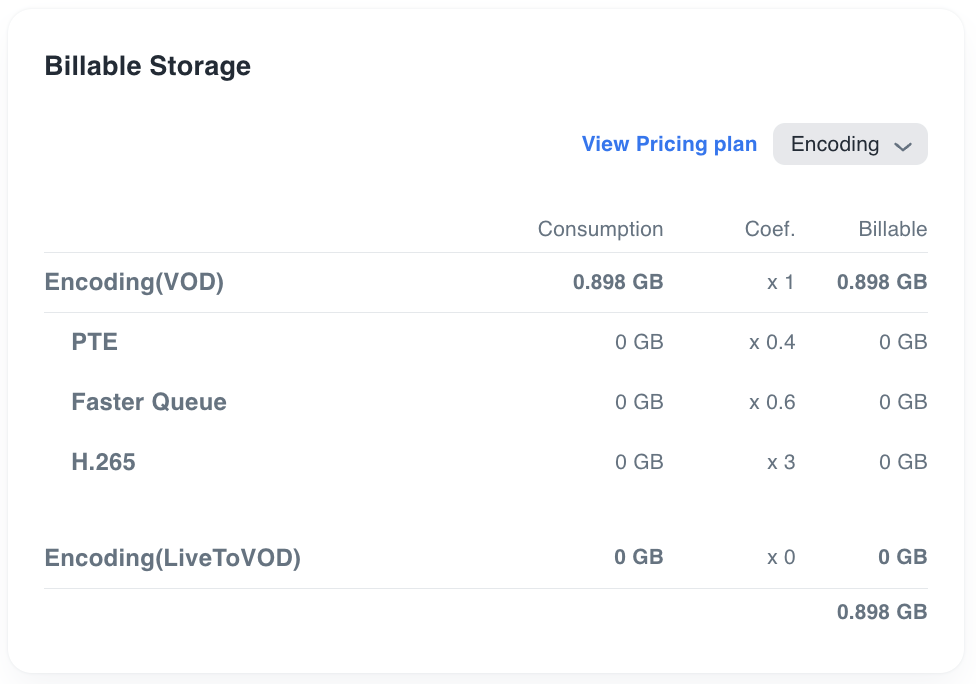Click the x 1 coefficient for Encoding(VOD)
The image size is (976, 684).
[x=781, y=282]
